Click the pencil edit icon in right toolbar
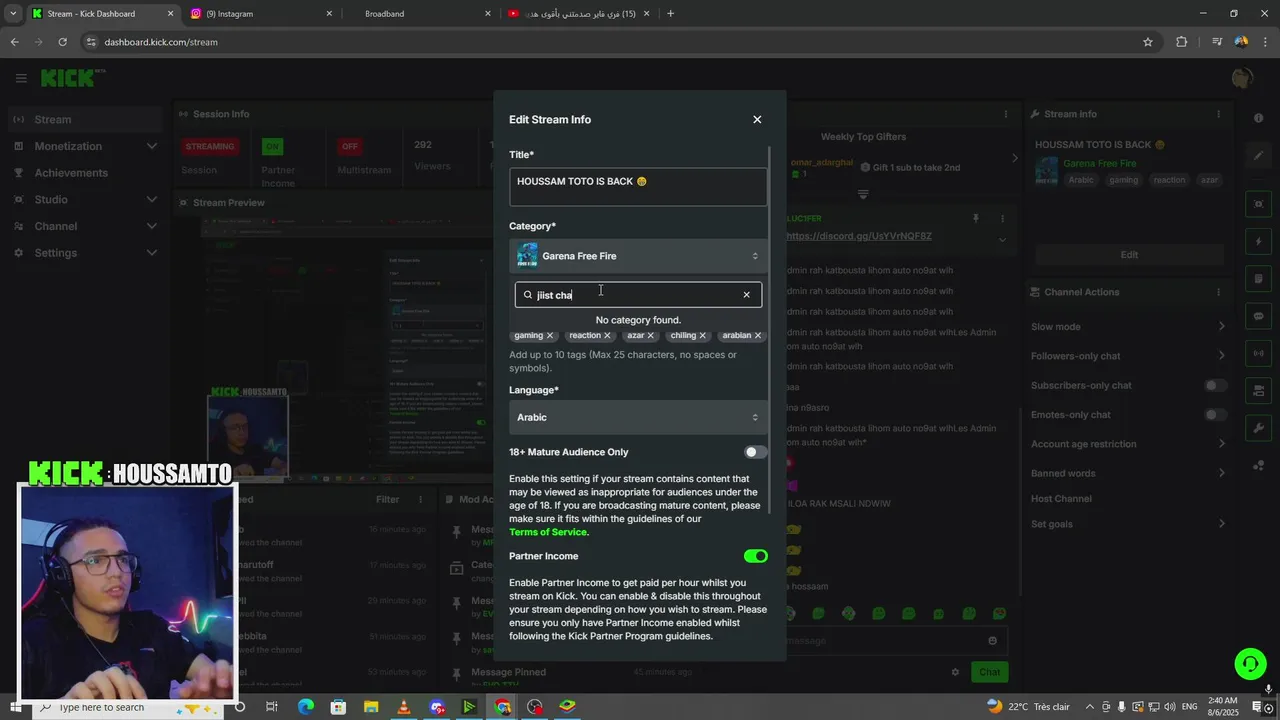1280x720 pixels. 1259,156
